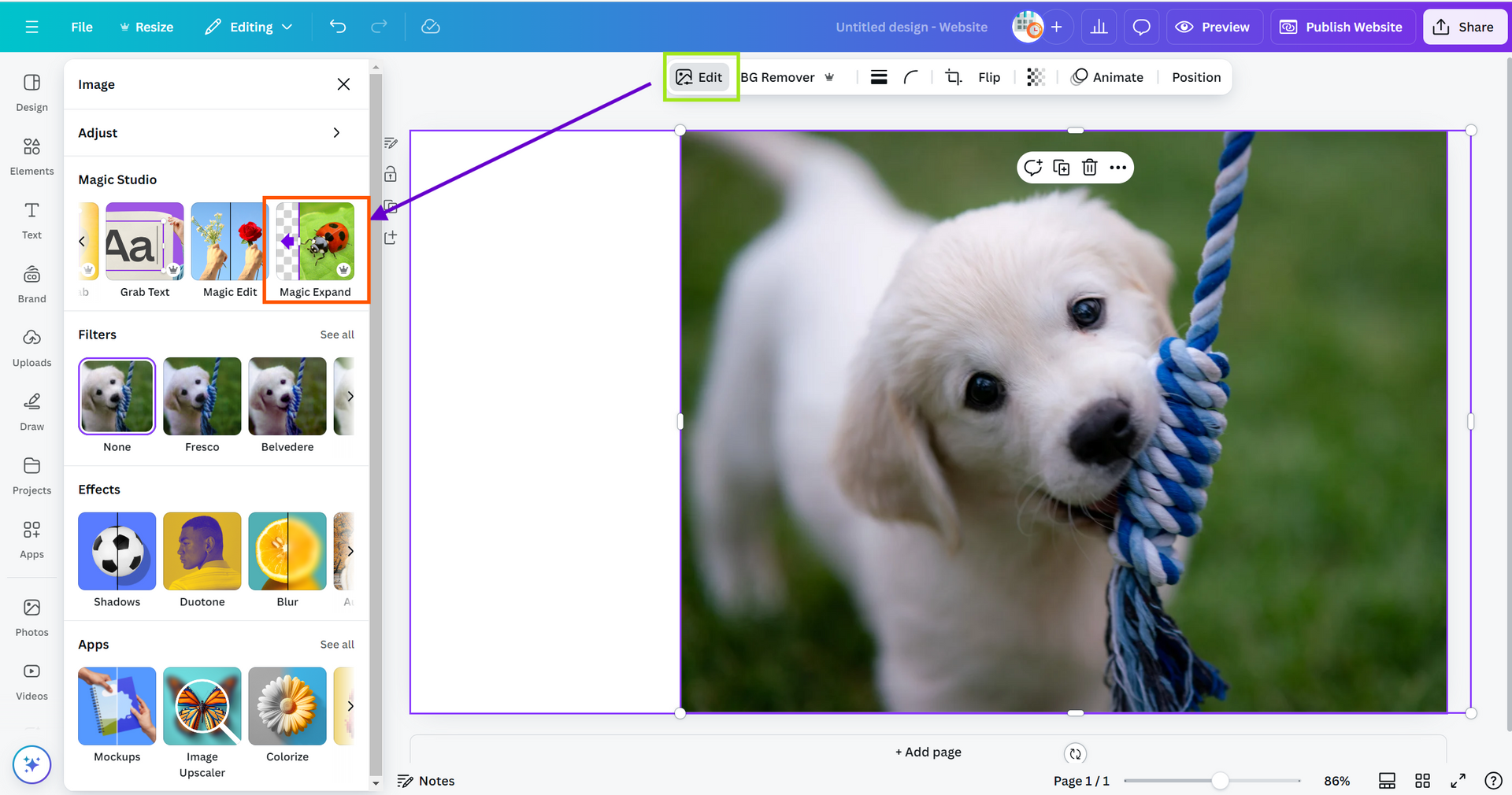Click the duplicate icon above the image
Screen dimensions: 1512x795
point(1061,168)
